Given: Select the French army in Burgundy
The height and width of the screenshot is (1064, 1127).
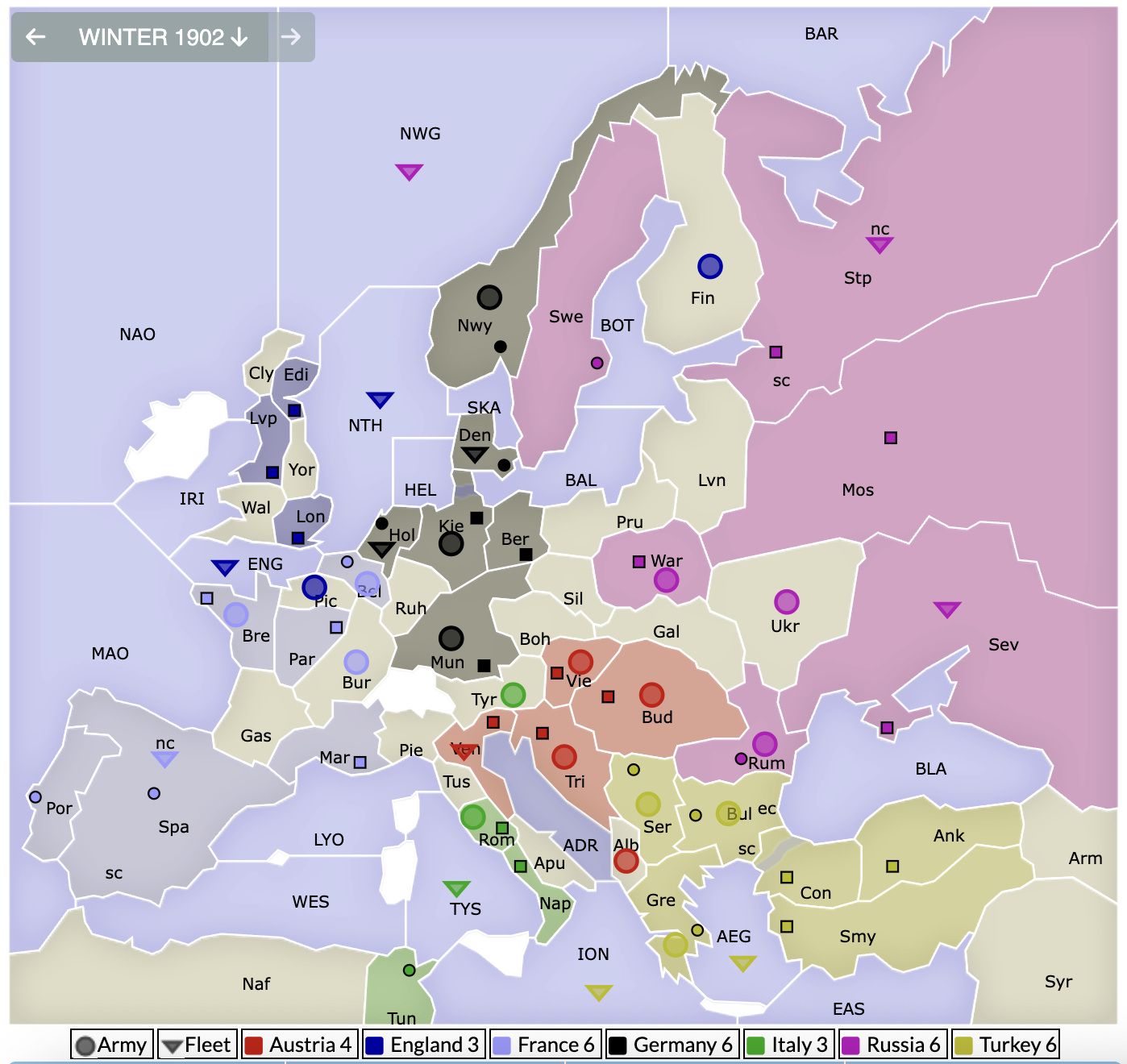Looking at the screenshot, I should (356, 662).
